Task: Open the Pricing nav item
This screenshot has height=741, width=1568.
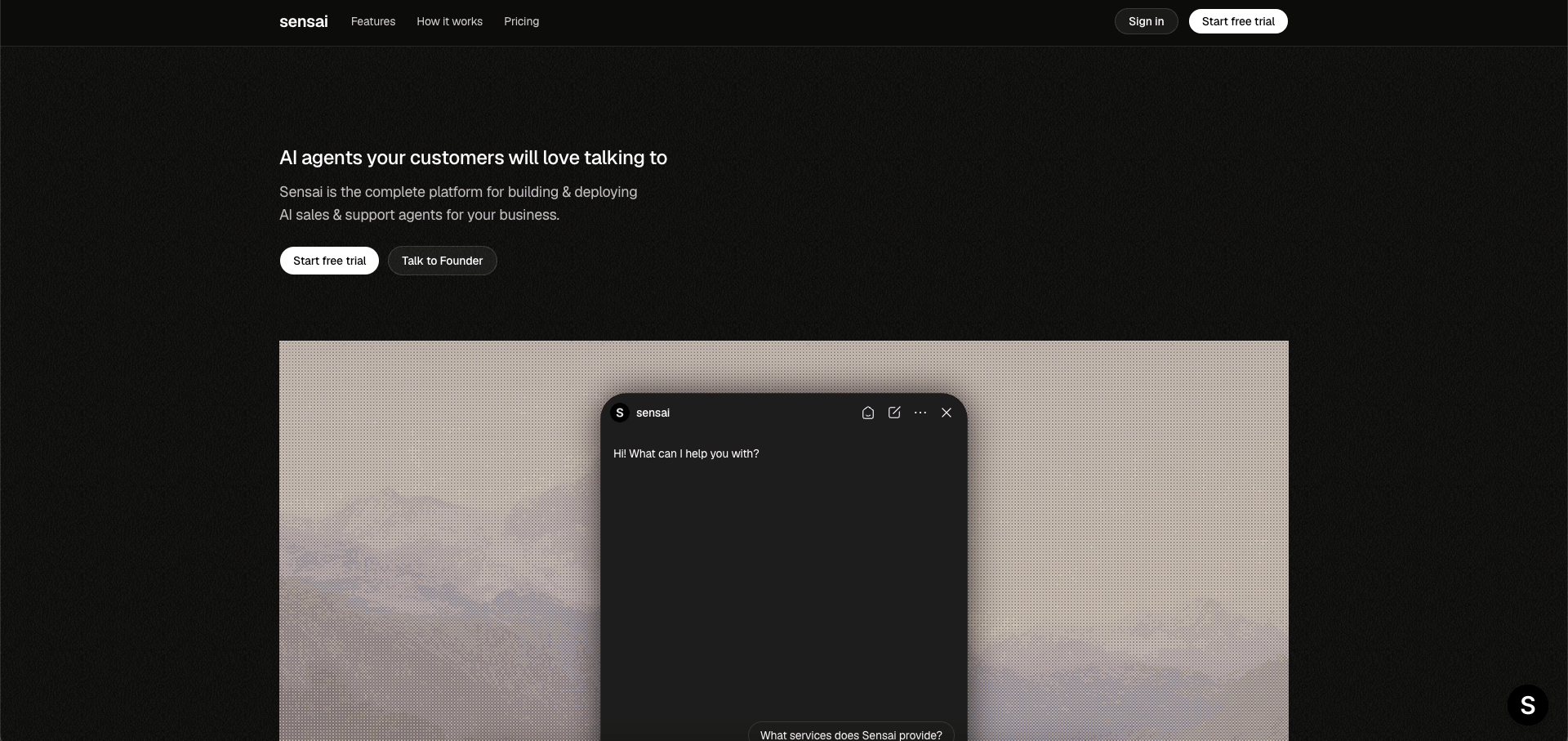Action: tap(521, 21)
